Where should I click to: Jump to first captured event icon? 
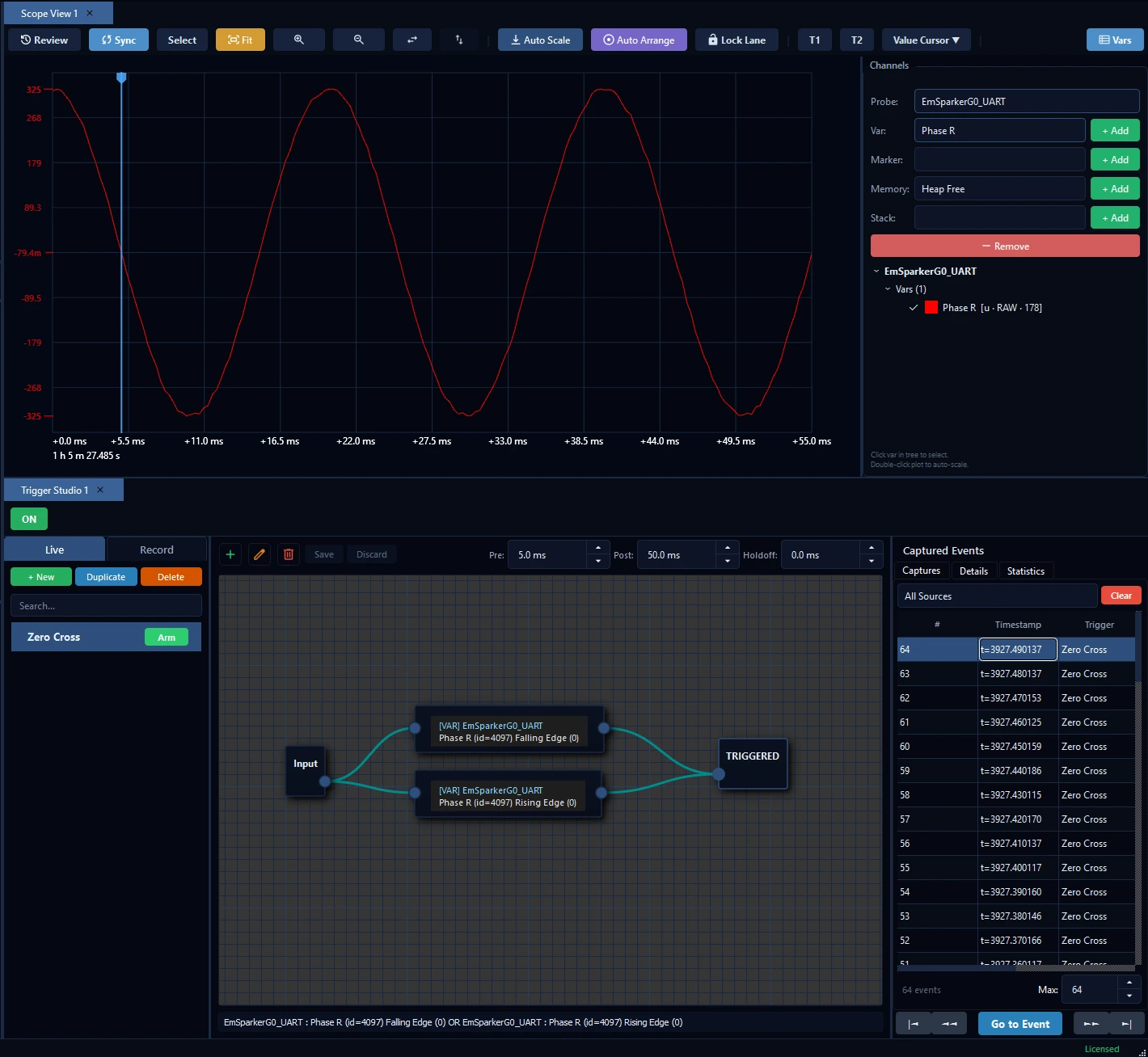[914, 1024]
